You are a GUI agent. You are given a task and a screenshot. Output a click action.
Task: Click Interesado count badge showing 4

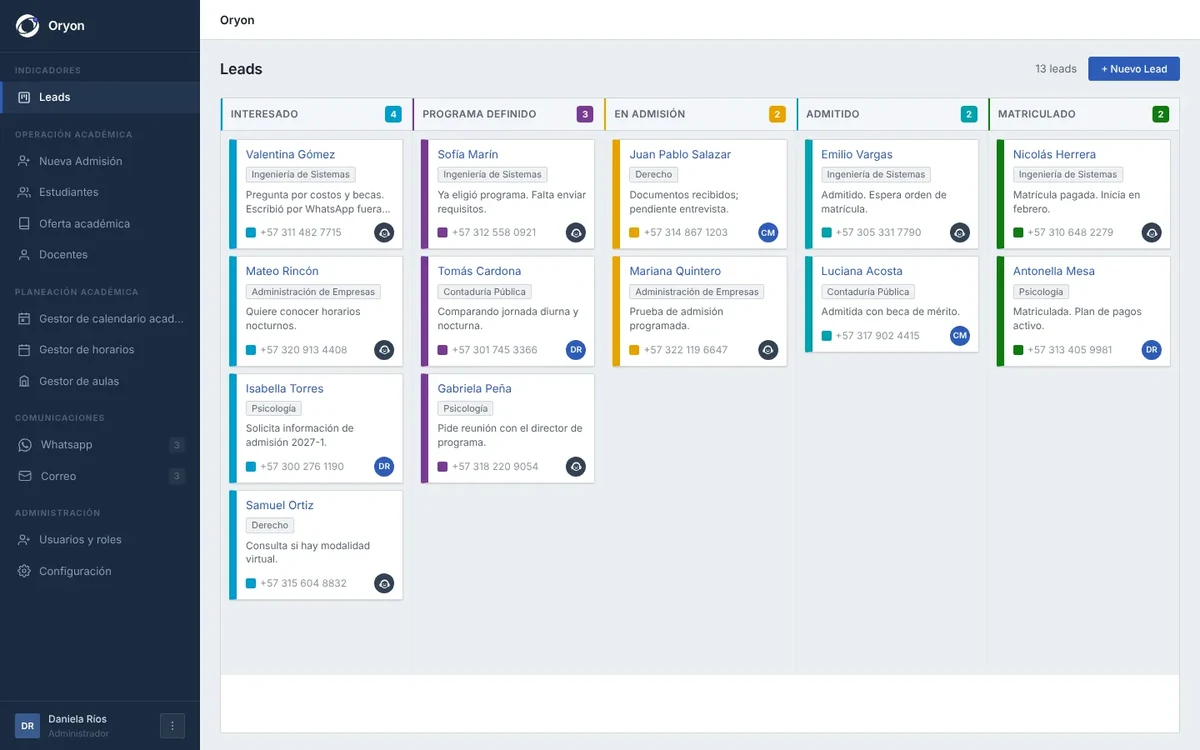(x=393, y=114)
